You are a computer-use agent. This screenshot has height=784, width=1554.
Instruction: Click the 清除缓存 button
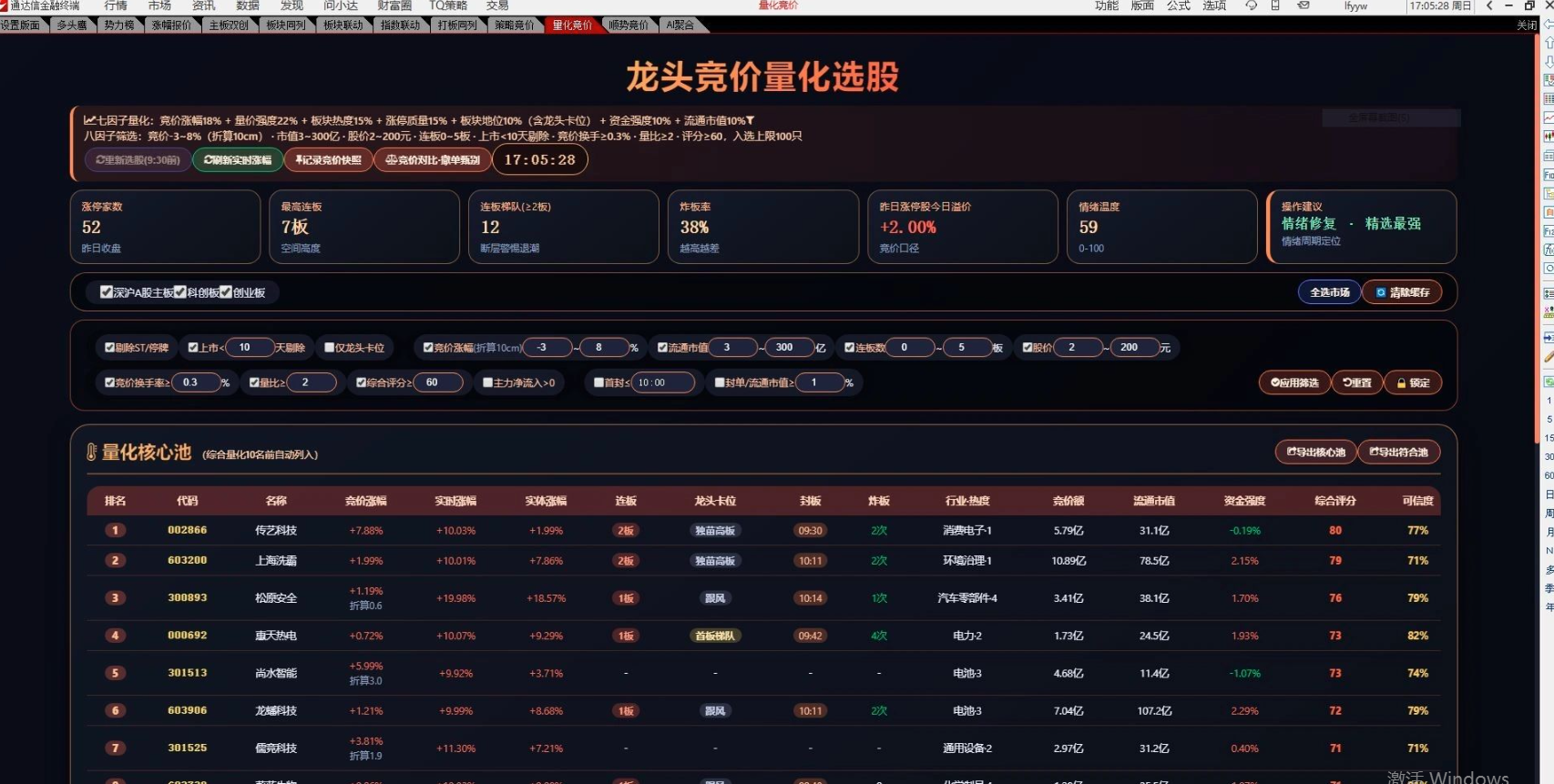click(1402, 292)
